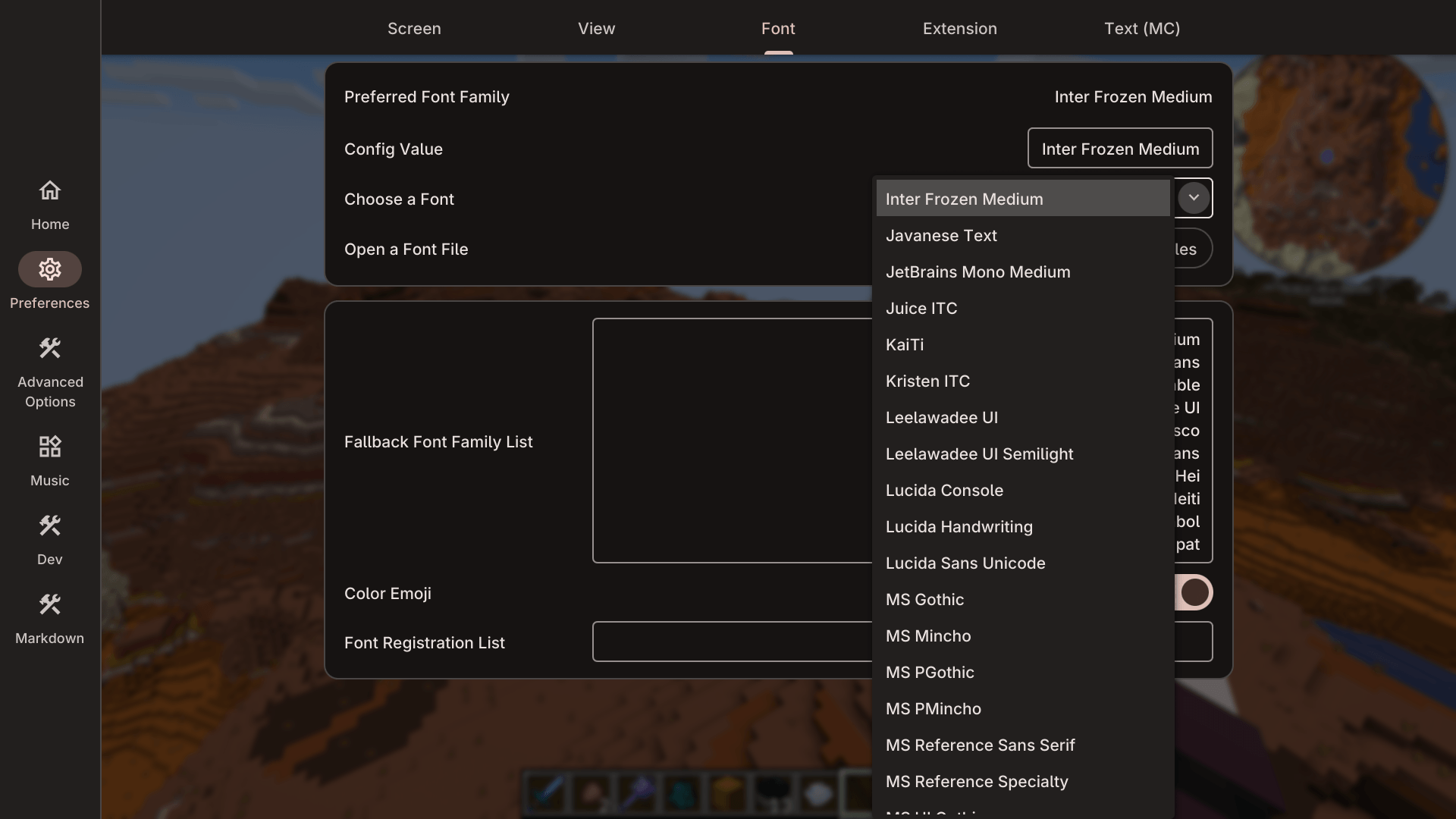Viewport: 1456px width, 819px height.
Task: Open Advanced Options tools icon
Action: (50, 348)
